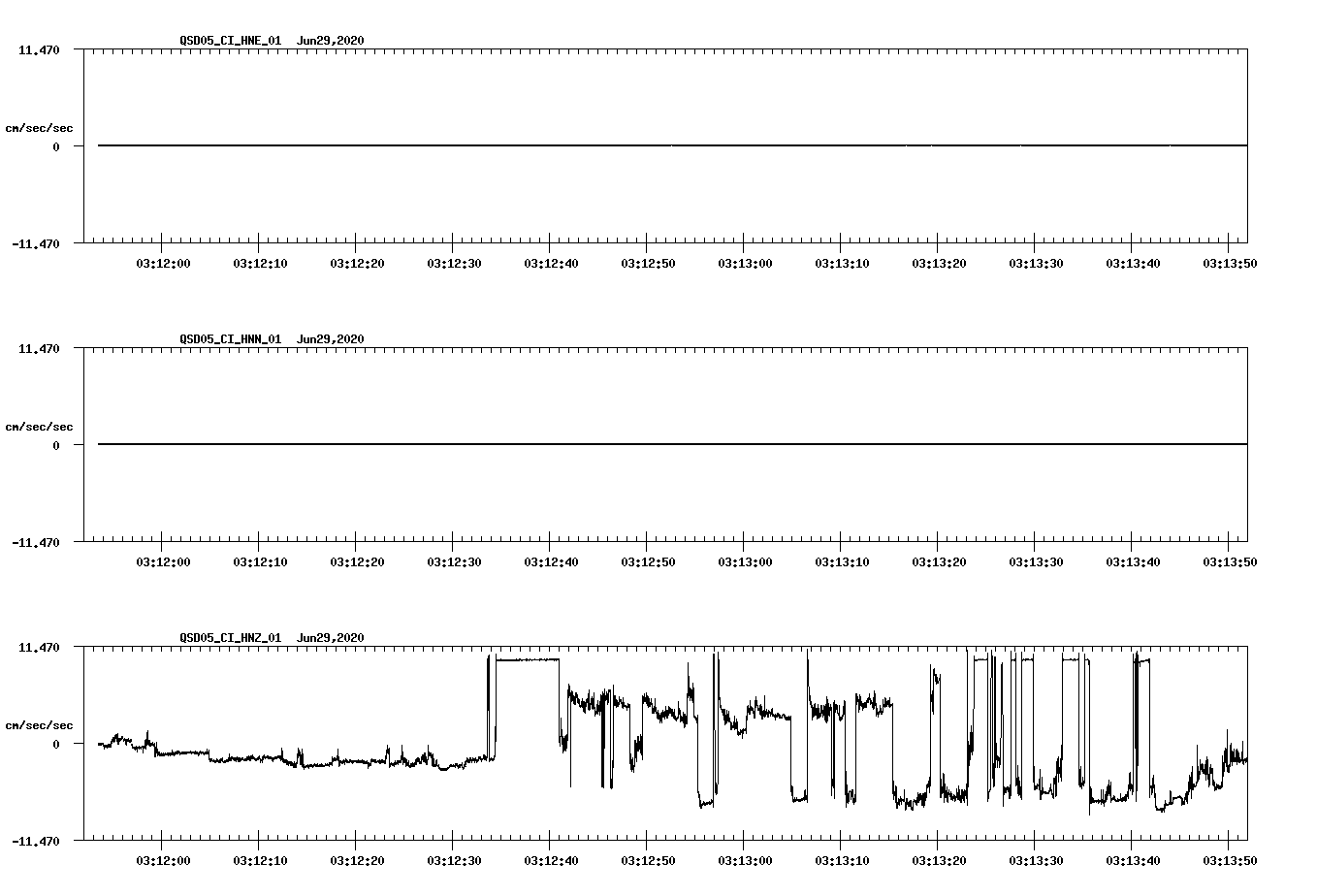Click the cm/sec/sec unit label of HNN plot
This screenshot has height=896, width=1317.
39,427
